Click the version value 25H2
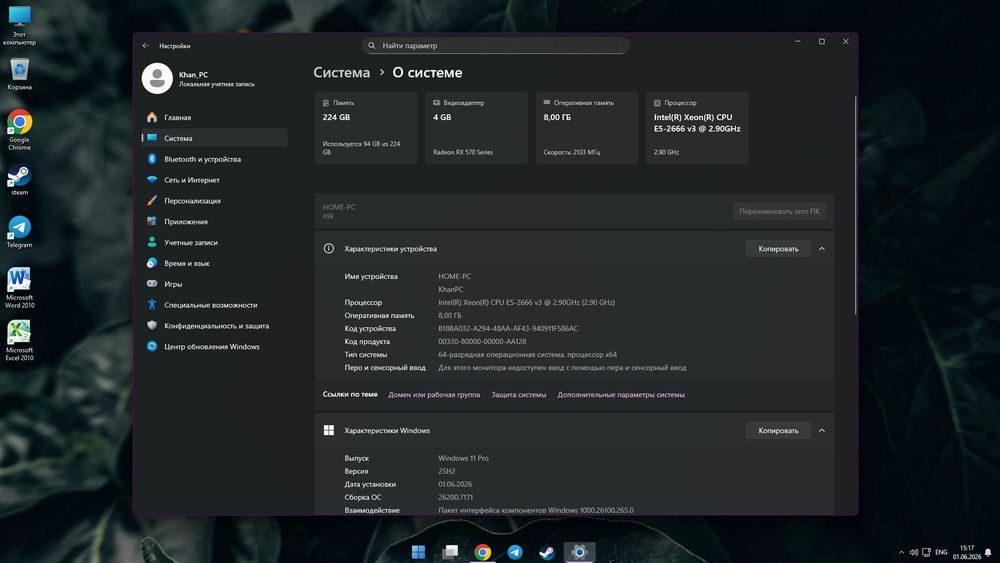This screenshot has width=1000, height=563. pos(446,471)
